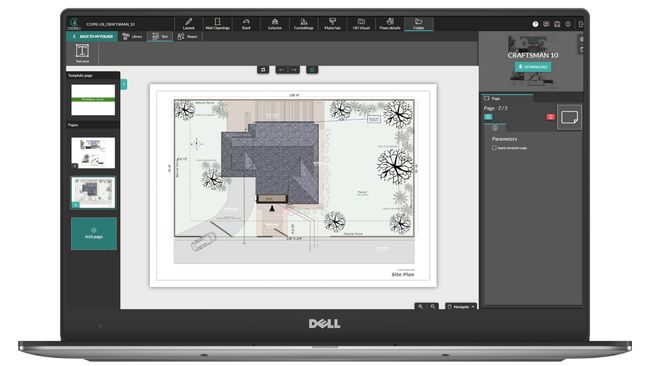Insert a Text area element
This screenshot has width=650, height=366.
(82, 53)
